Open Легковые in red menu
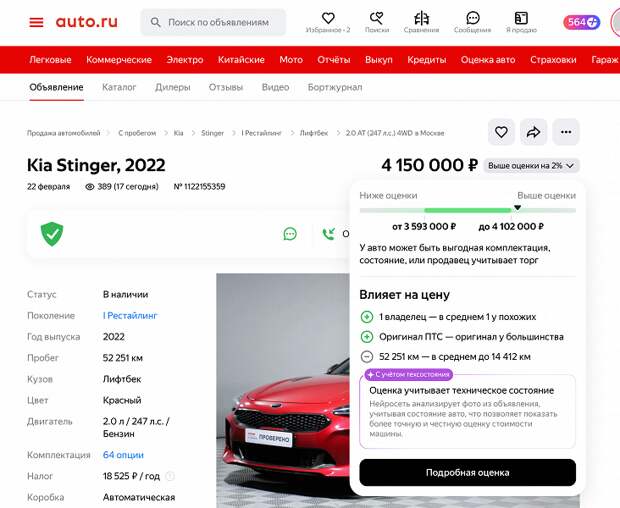620x508 pixels. (50, 60)
